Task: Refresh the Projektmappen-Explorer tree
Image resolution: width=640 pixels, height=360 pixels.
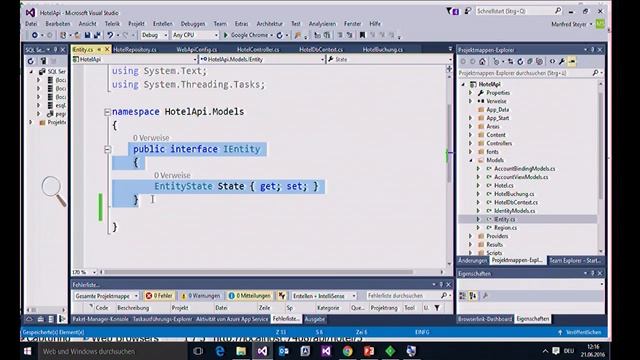Action: click(520, 62)
